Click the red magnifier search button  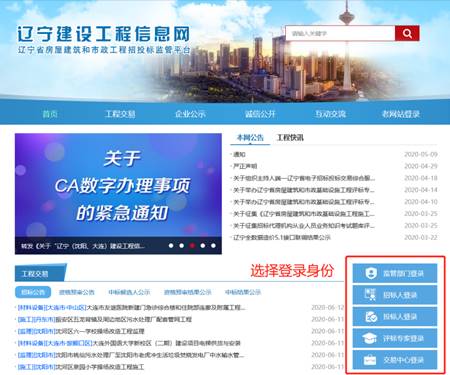[x=407, y=33]
